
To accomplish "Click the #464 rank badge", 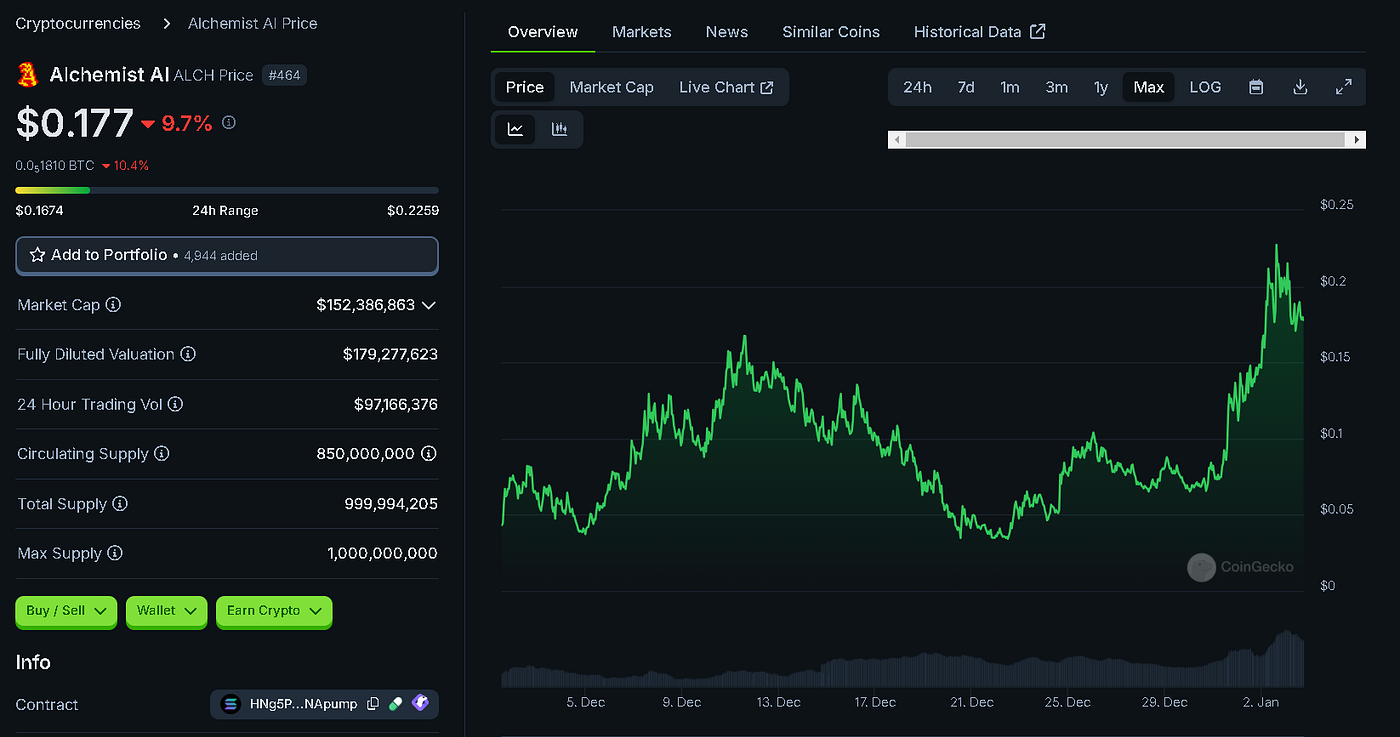I will (x=285, y=75).
